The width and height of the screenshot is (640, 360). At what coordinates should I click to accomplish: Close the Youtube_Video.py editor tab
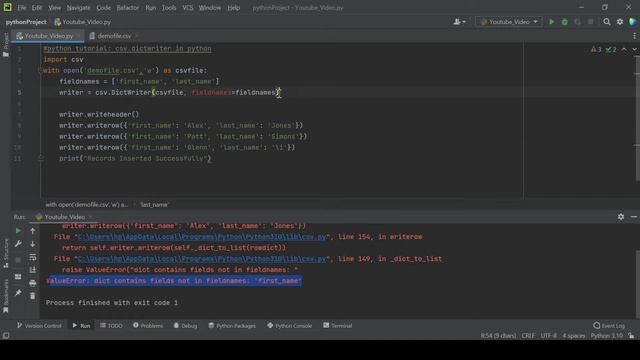coord(78,36)
